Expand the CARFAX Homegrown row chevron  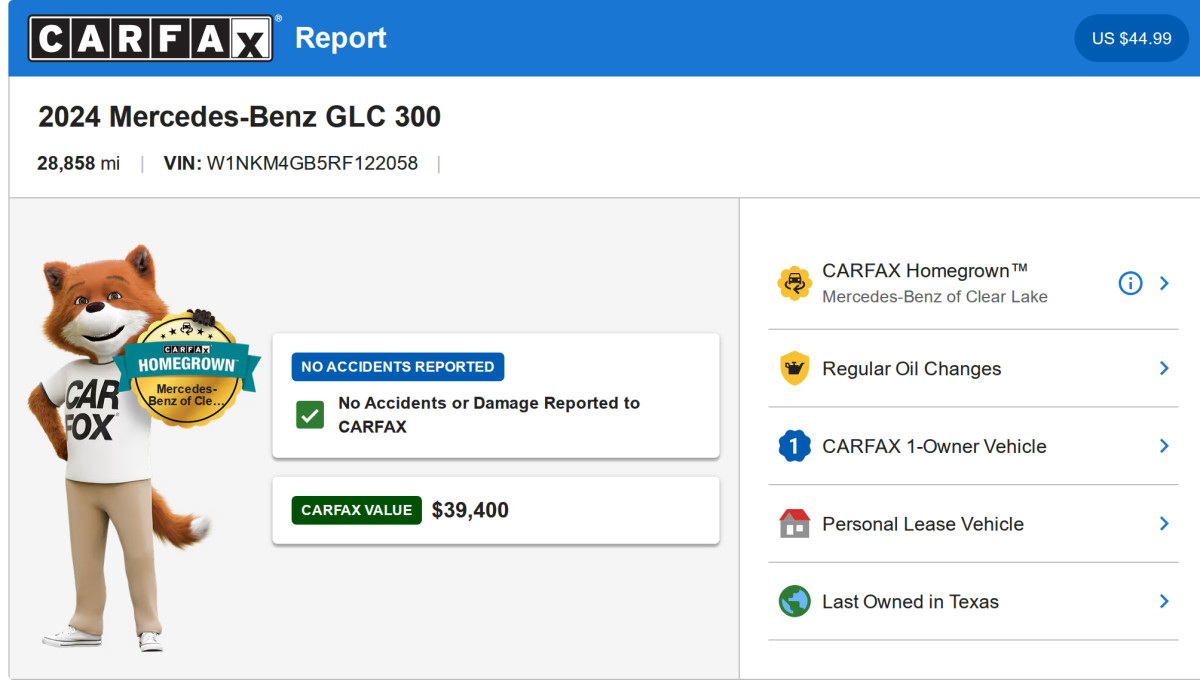click(x=1164, y=283)
